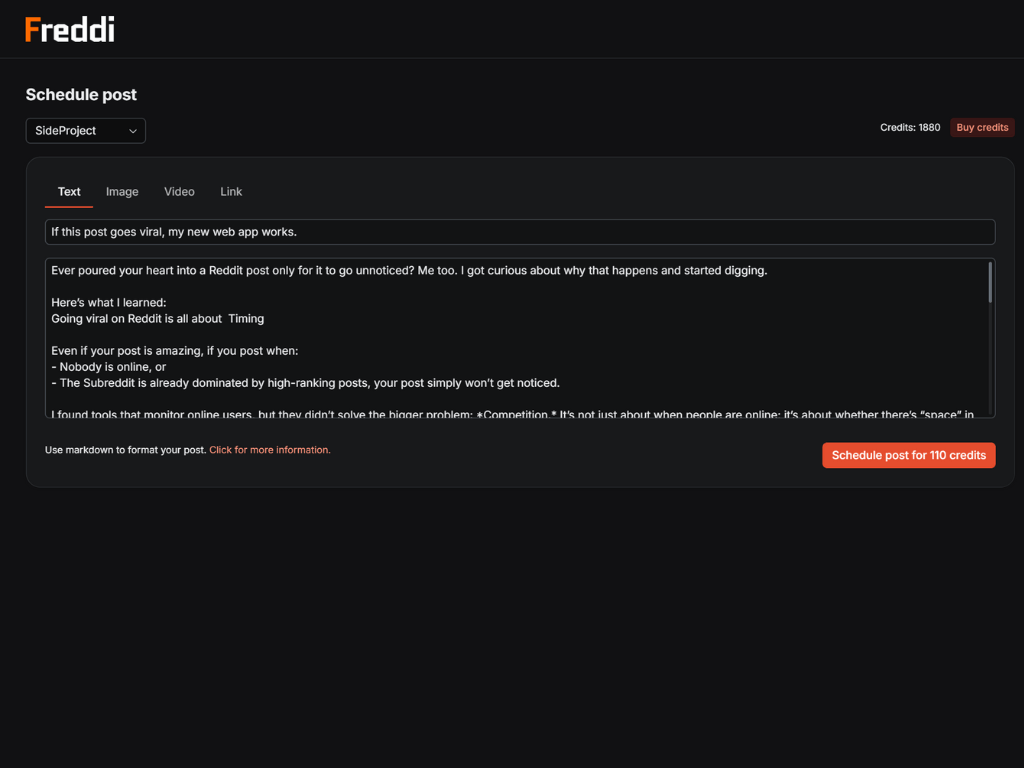Click the "Use markdown to format your post" hint
1024x768 pixels.
pyautogui.click(x=126, y=450)
